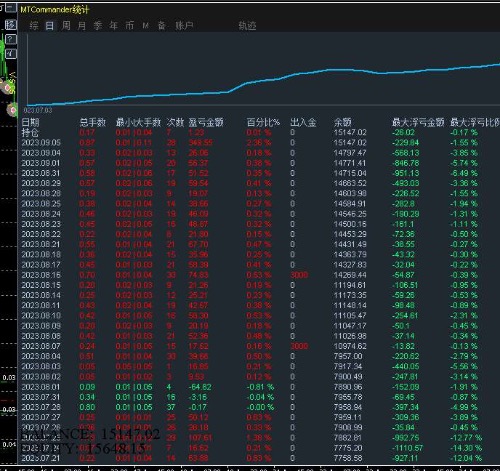Click the balance value 11194.61
The width and height of the screenshot is (500, 471).
tap(350, 285)
